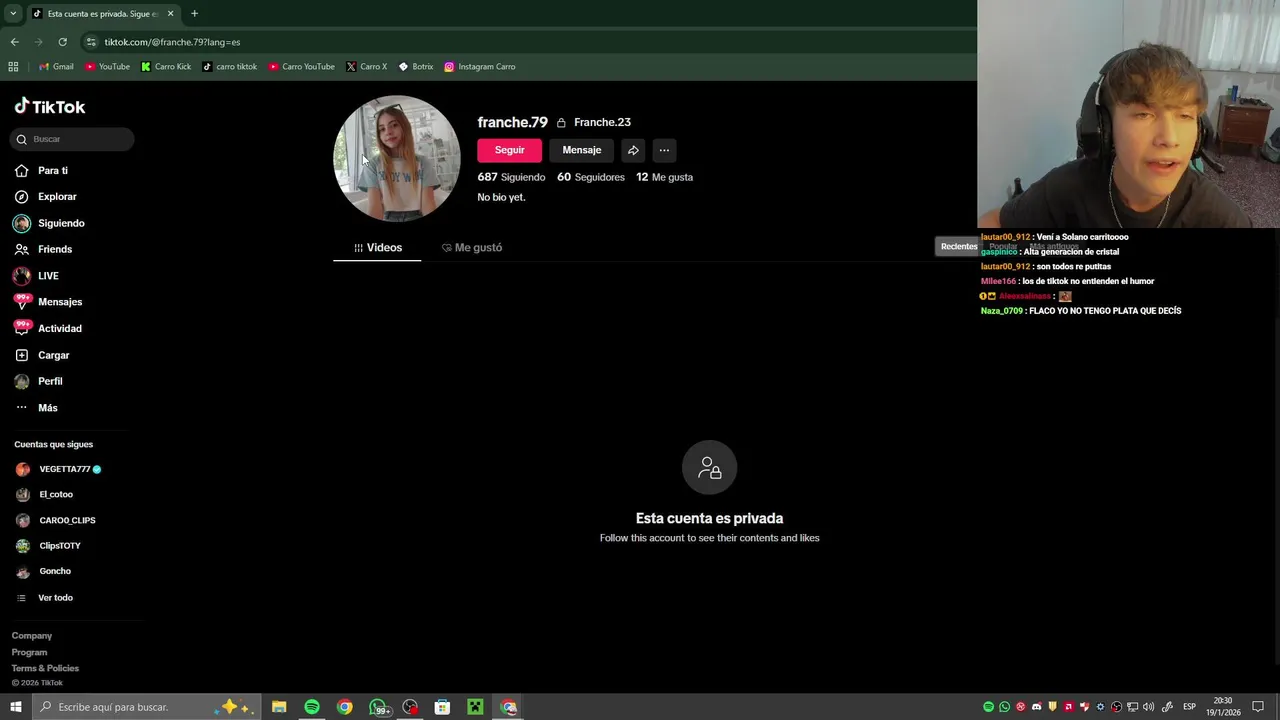Screen dimensions: 1280x720
Task: Open Microsoft Store from taskbar
Action: [x=442, y=707]
